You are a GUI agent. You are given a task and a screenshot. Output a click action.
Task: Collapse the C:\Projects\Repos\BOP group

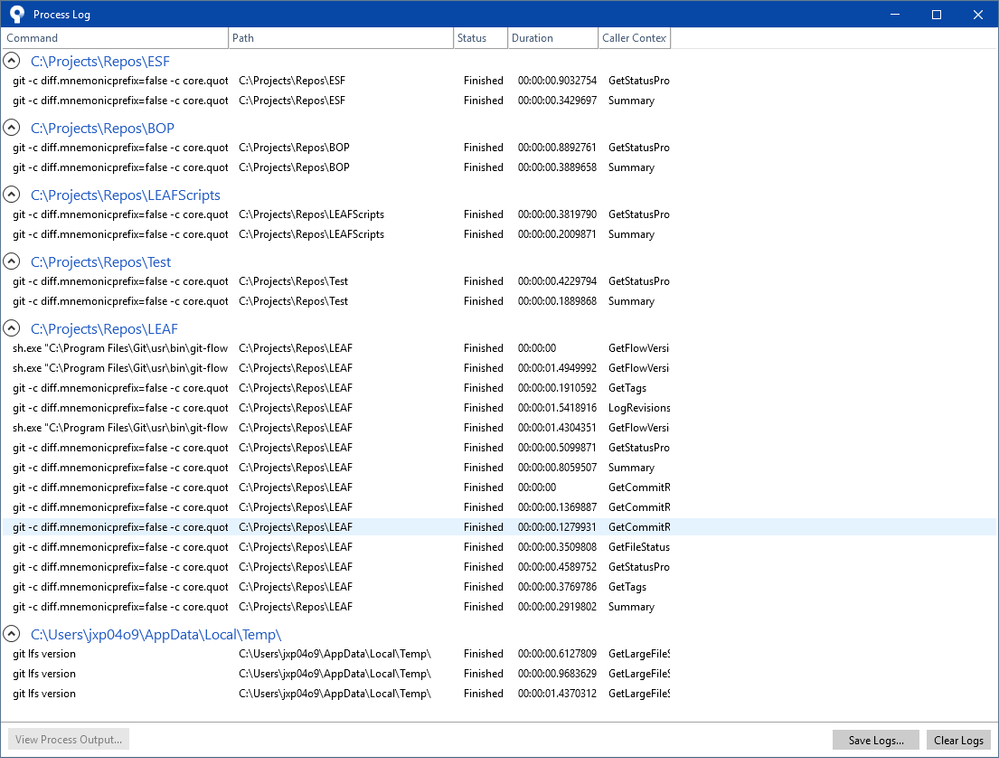coord(11,127)
